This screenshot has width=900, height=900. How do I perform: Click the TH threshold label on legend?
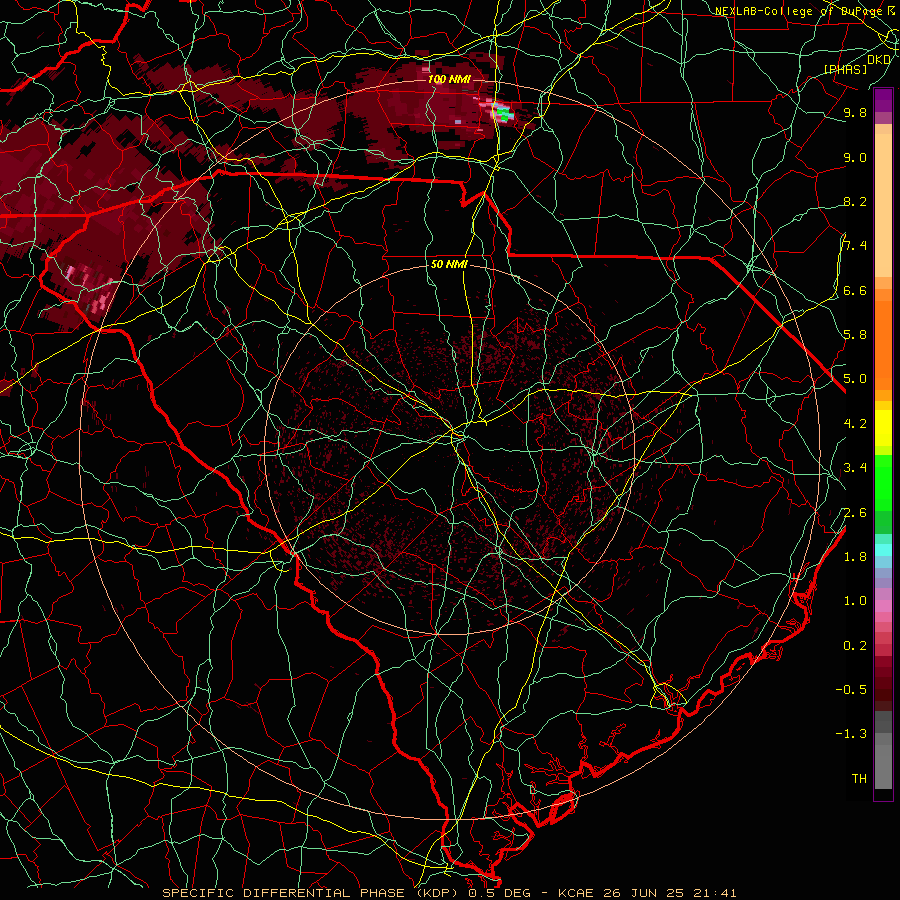pyautogui.click(x=859, y=779)
